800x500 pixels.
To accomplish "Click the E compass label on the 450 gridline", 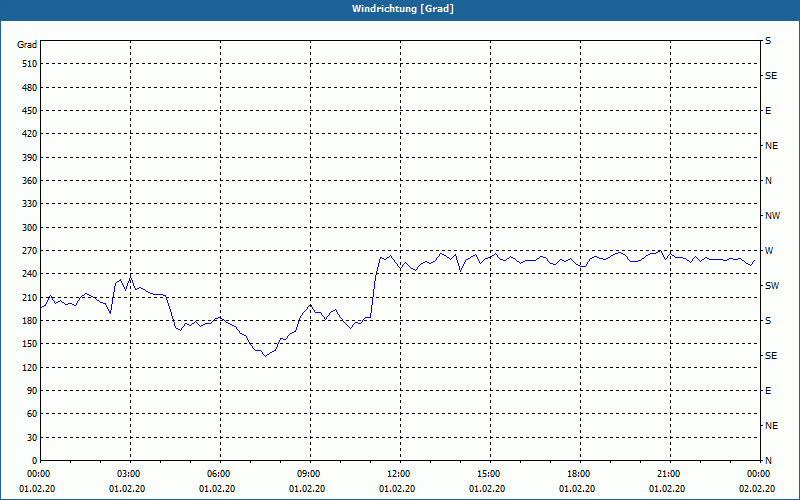I will pos(768,111).
